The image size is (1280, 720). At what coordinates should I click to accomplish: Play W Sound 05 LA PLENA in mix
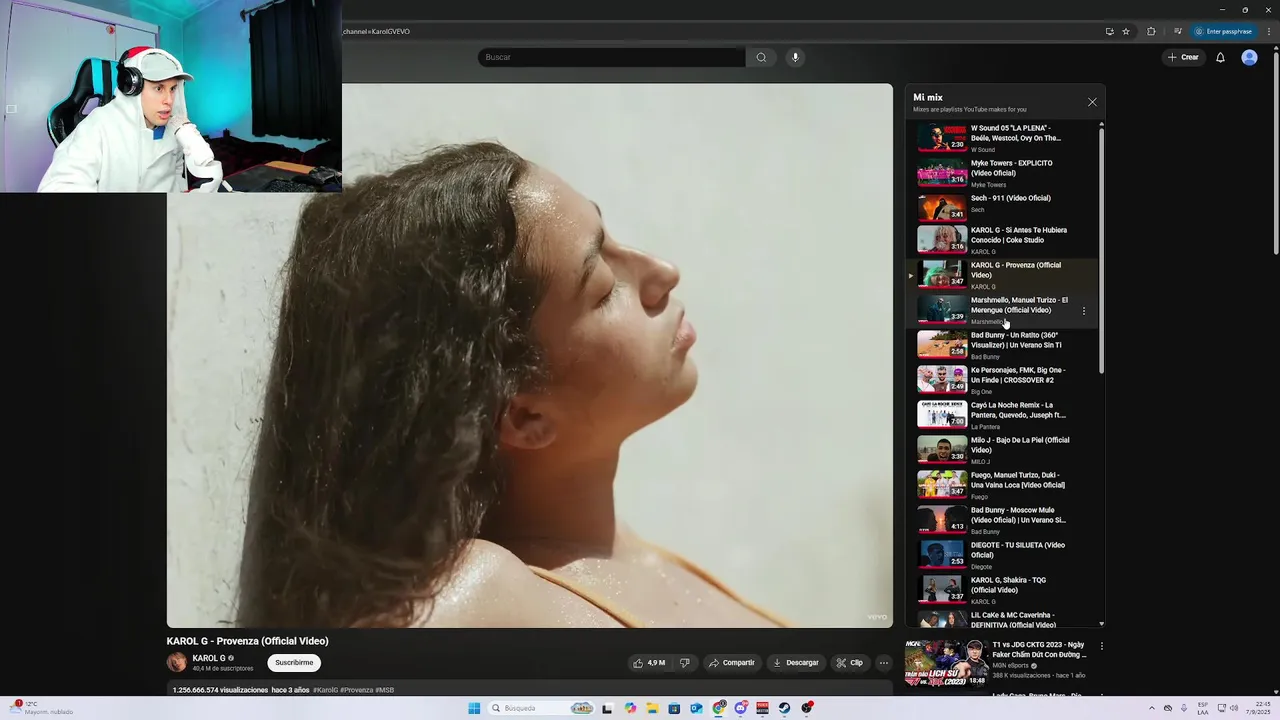tap(1003, 138)
